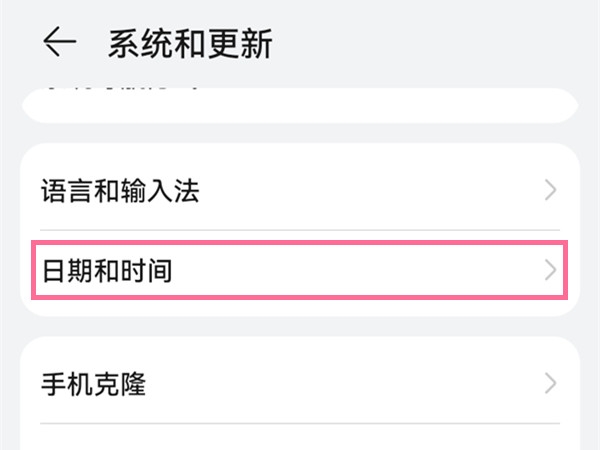The width and height of the screenshot is (600, 450).
Task: Tap the middle of the 日期和时间 row
Action: [300, 270]
